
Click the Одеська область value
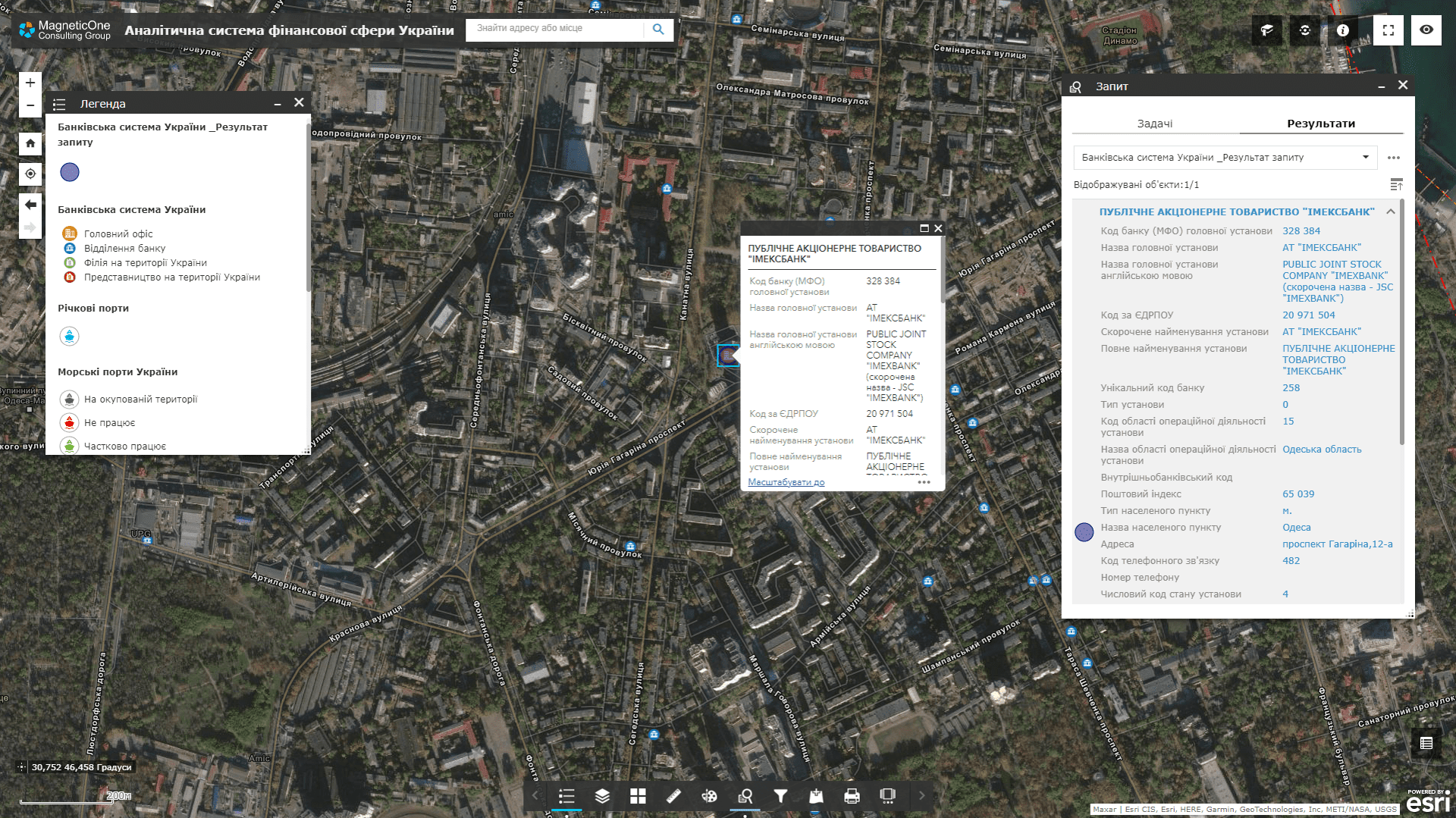pos(1322,450)
